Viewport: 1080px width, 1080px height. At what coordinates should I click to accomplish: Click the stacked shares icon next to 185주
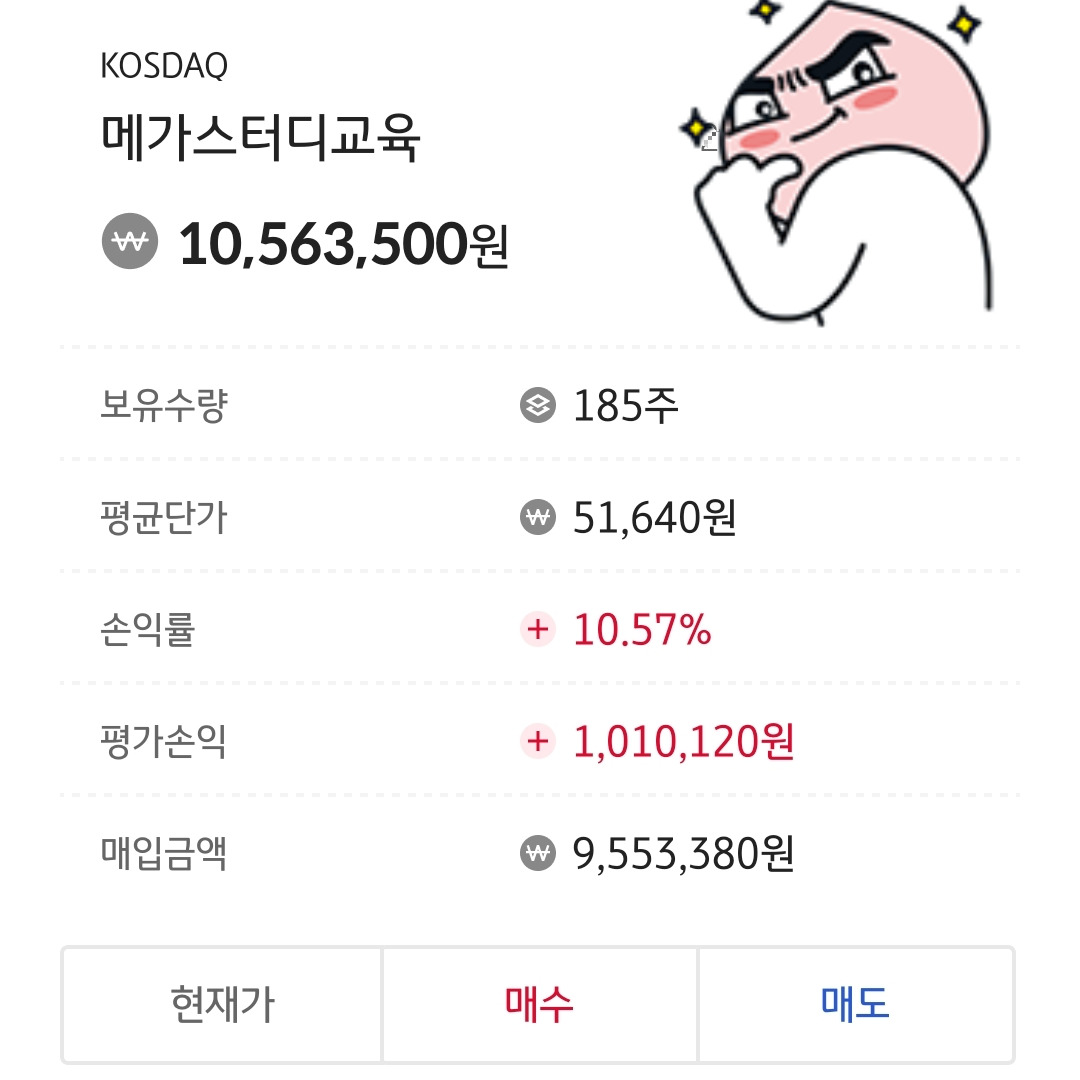point(537,406)
